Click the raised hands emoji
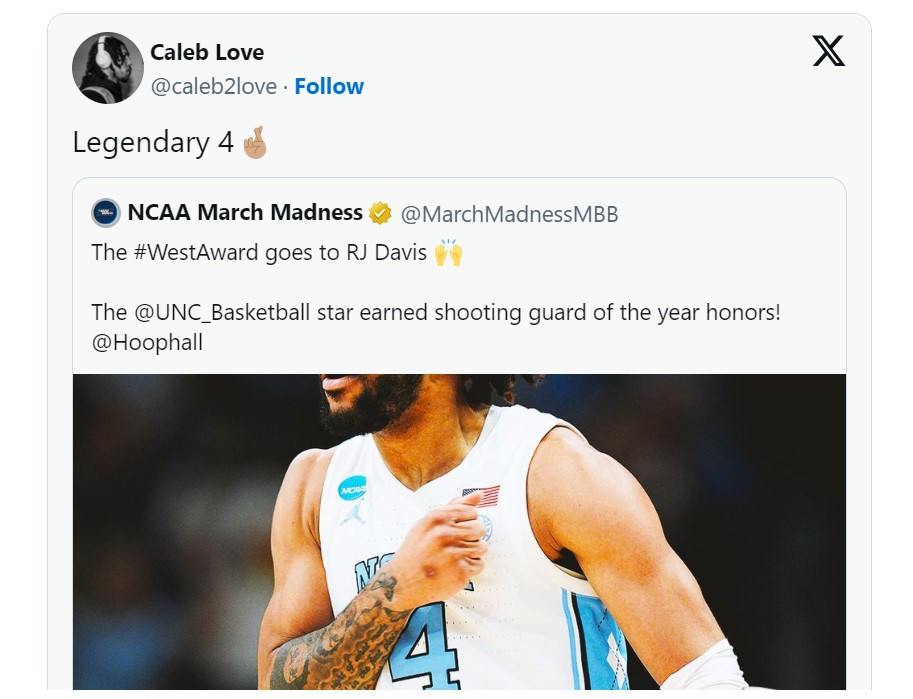Screen dimensions: 913x699 [x=449, y=253]
